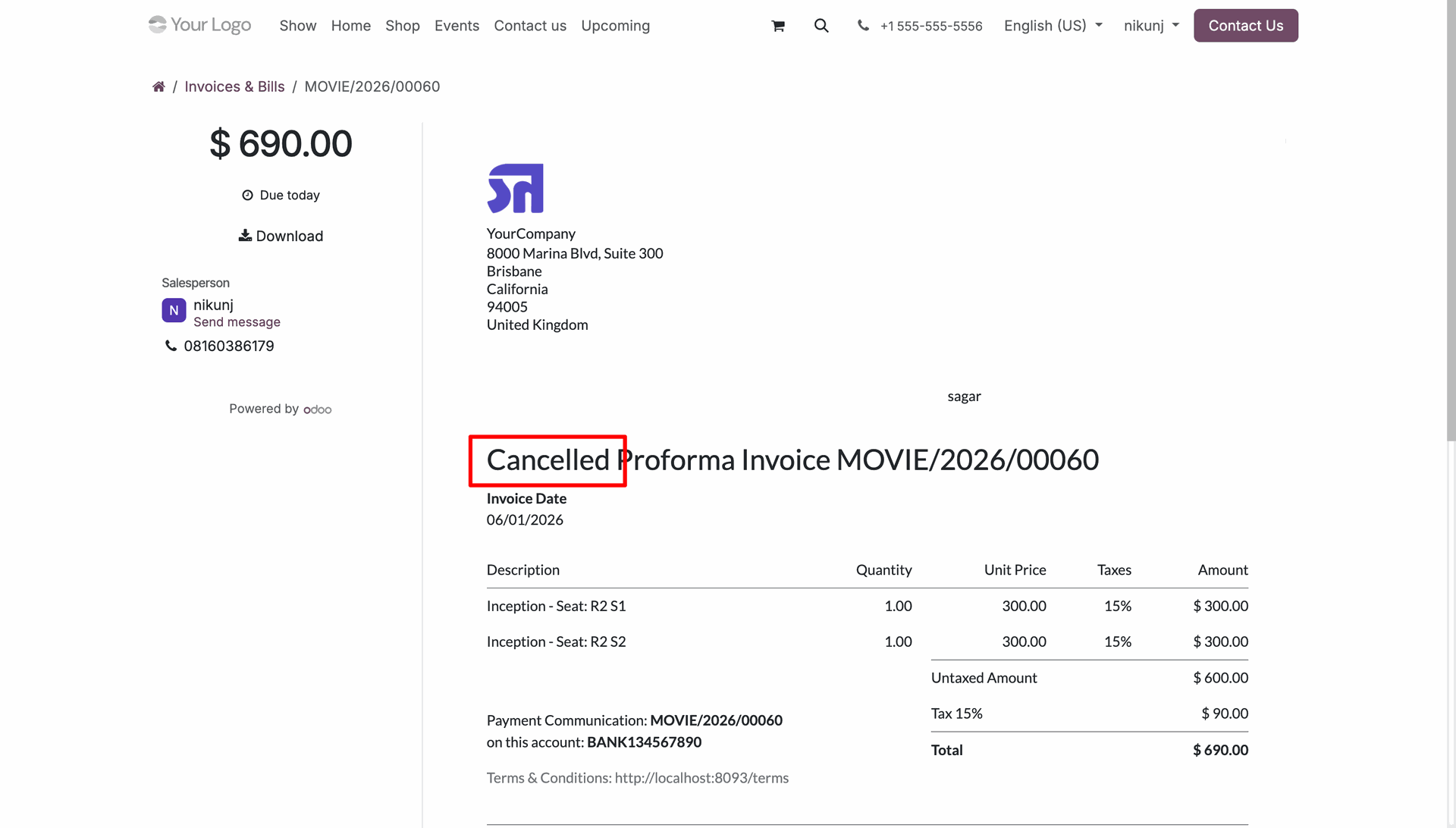Viewport: 1456px width, 828px height.
Task: Click the Cancelled Proforma Invoice heading
Action: [x=792, y=459]
